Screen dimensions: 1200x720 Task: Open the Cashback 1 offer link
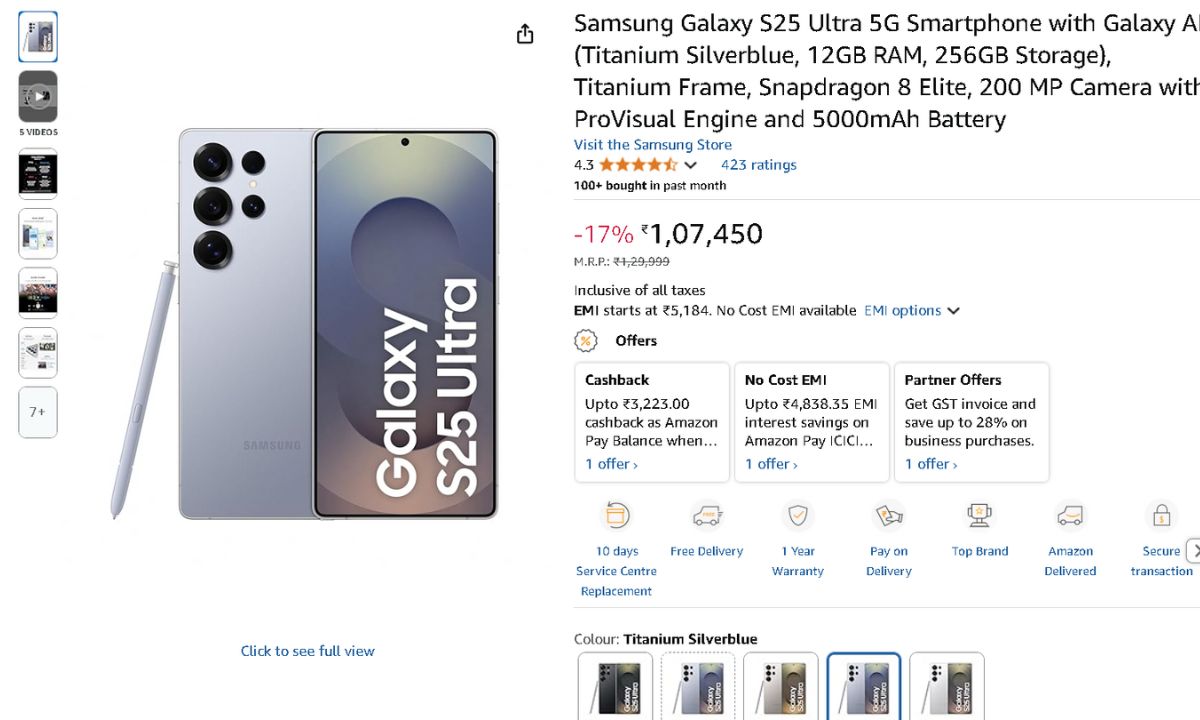[611, 464]
